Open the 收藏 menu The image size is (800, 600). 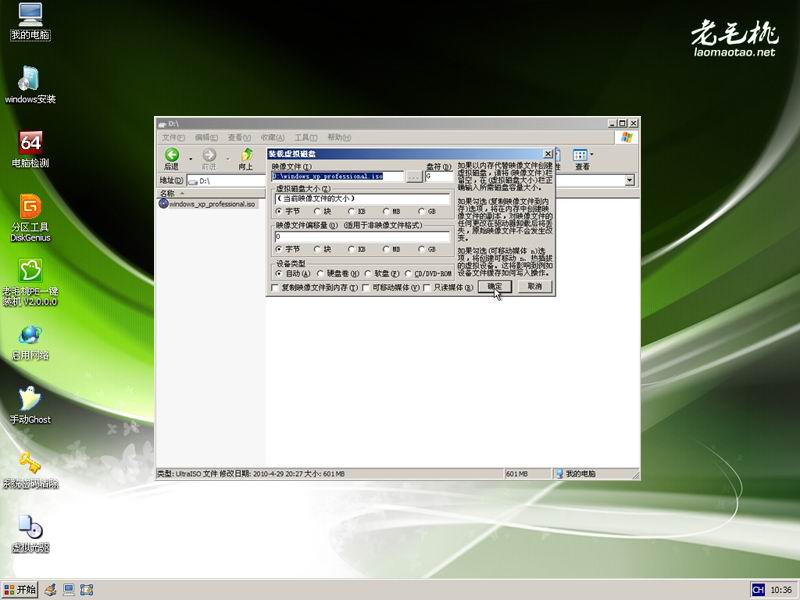(x=272, y=137)
